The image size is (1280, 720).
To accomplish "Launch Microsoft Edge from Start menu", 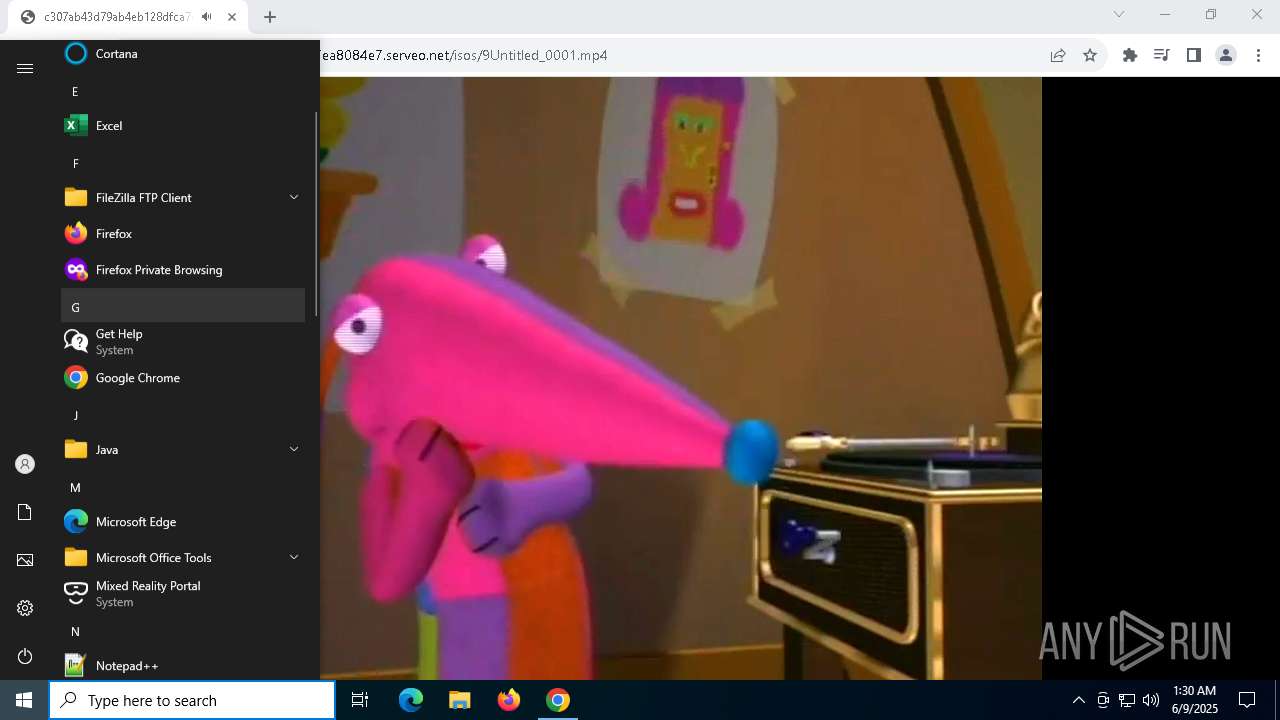I will point(183,522).
